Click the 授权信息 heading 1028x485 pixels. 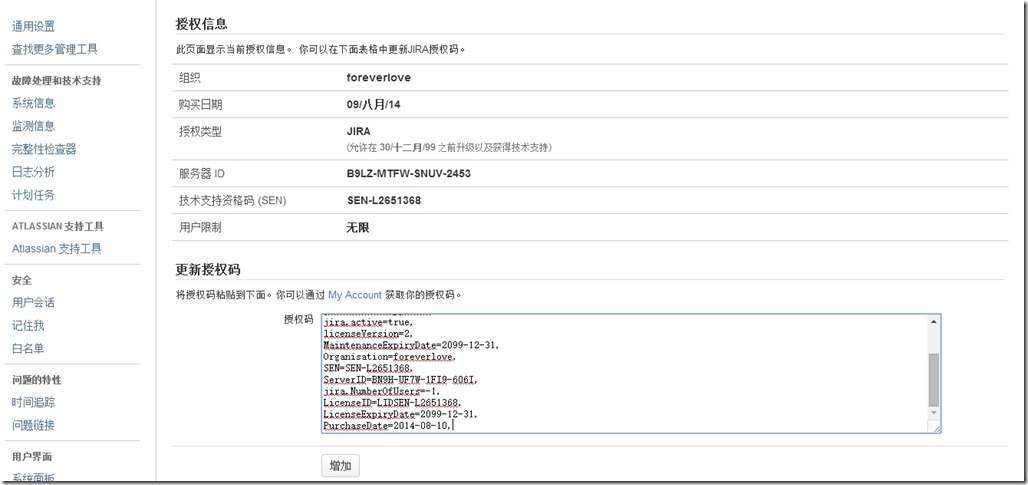(202, 24)
